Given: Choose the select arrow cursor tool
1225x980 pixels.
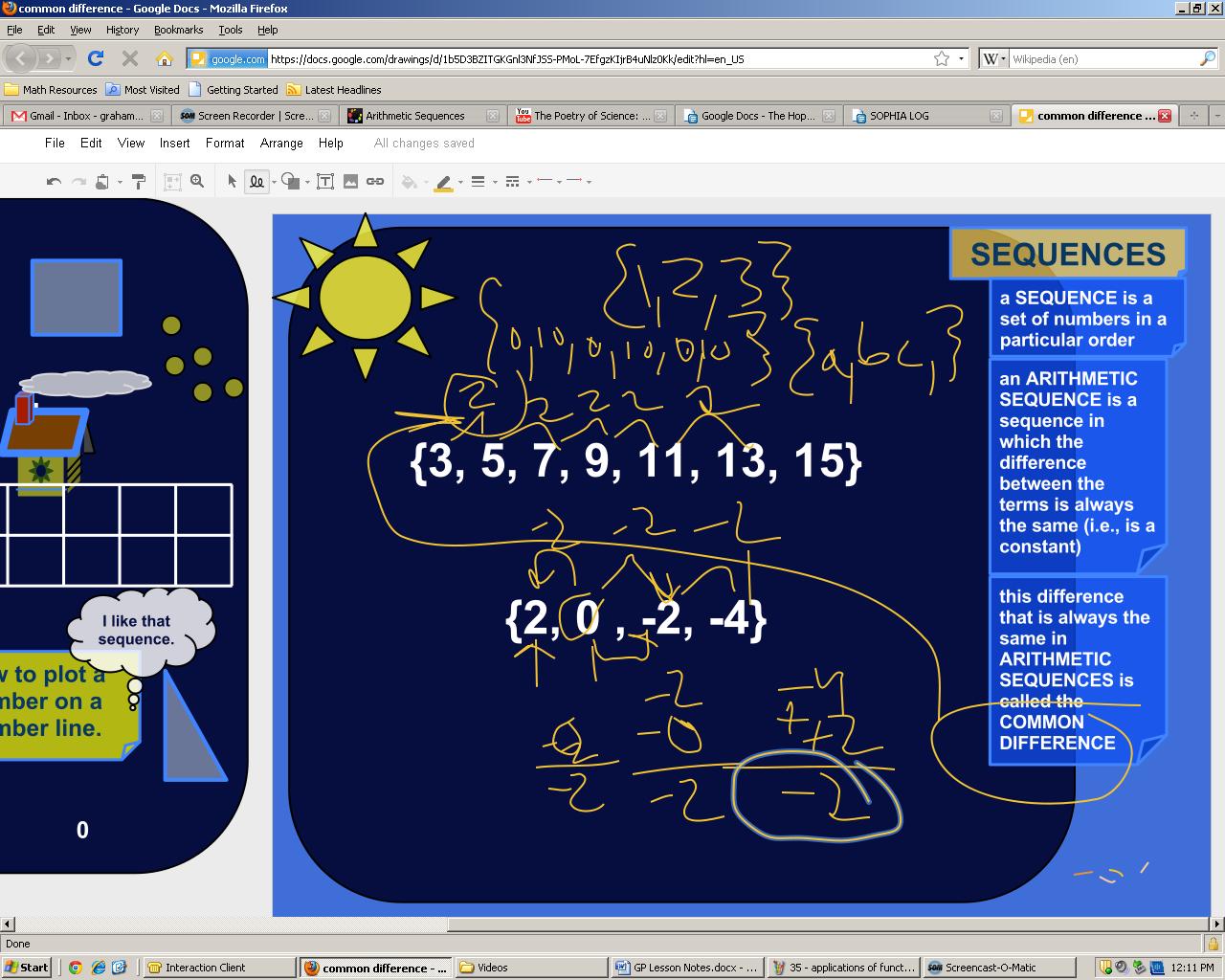Looking at the screenshot, I should pos(232,181).
